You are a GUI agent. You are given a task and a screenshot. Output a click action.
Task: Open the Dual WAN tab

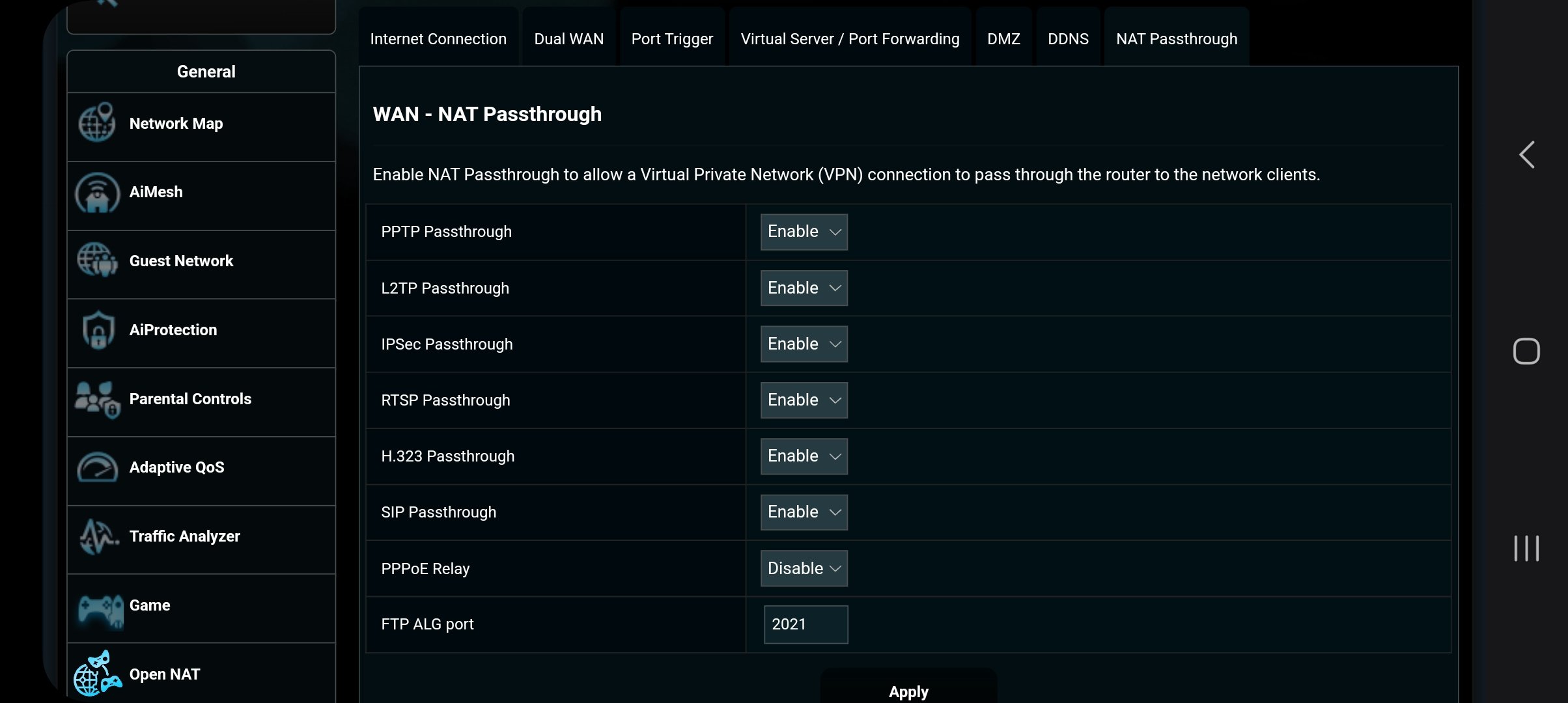pyautogui.click(x=568, y=39)
